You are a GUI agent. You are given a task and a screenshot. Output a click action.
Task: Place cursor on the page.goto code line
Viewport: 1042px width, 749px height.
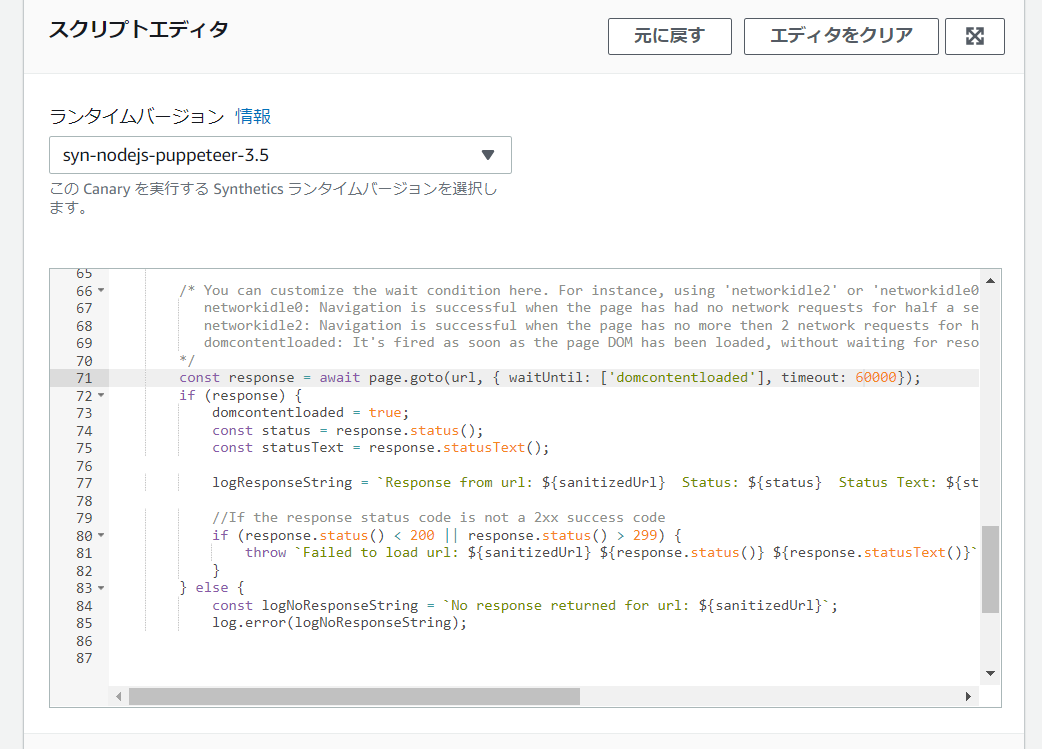(x=548, y=378)
